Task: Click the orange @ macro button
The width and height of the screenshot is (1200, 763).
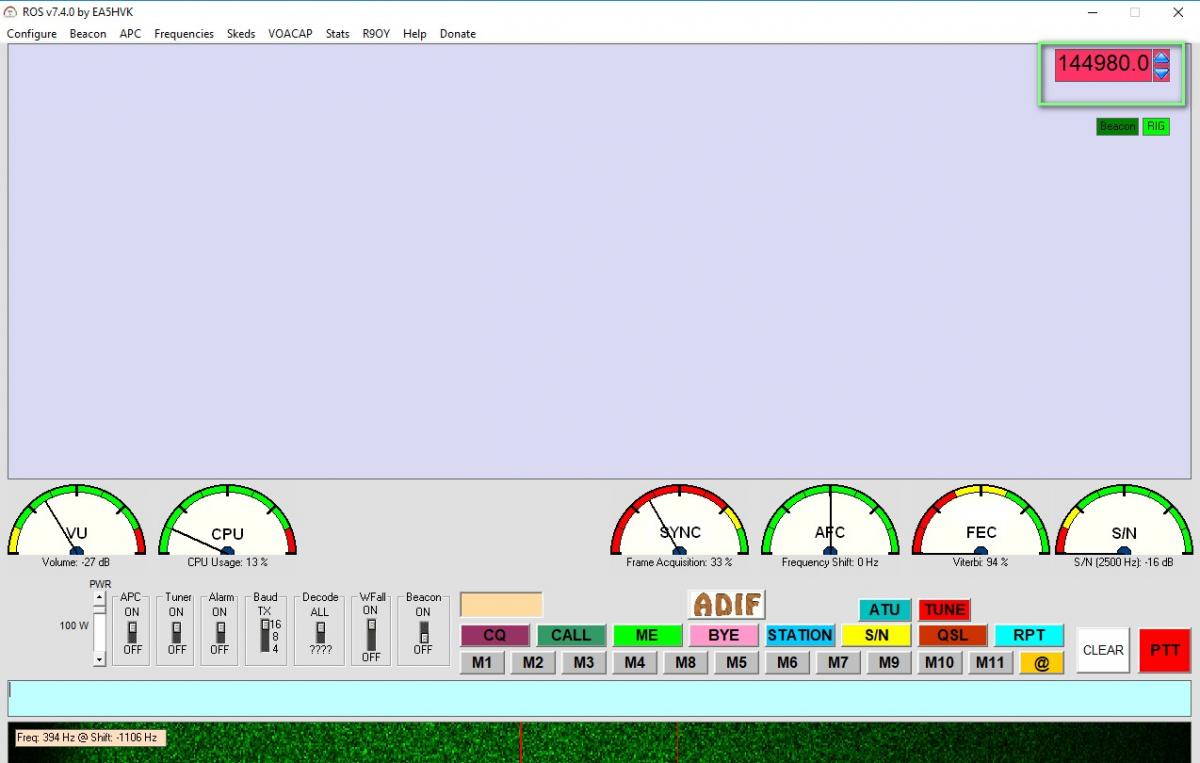Action: [1041, 663]
